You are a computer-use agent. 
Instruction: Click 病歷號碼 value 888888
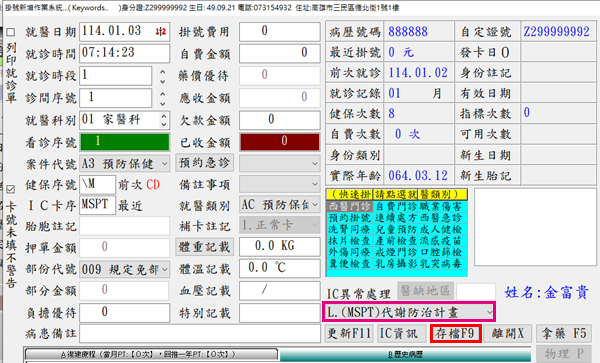tap(408, 31)
